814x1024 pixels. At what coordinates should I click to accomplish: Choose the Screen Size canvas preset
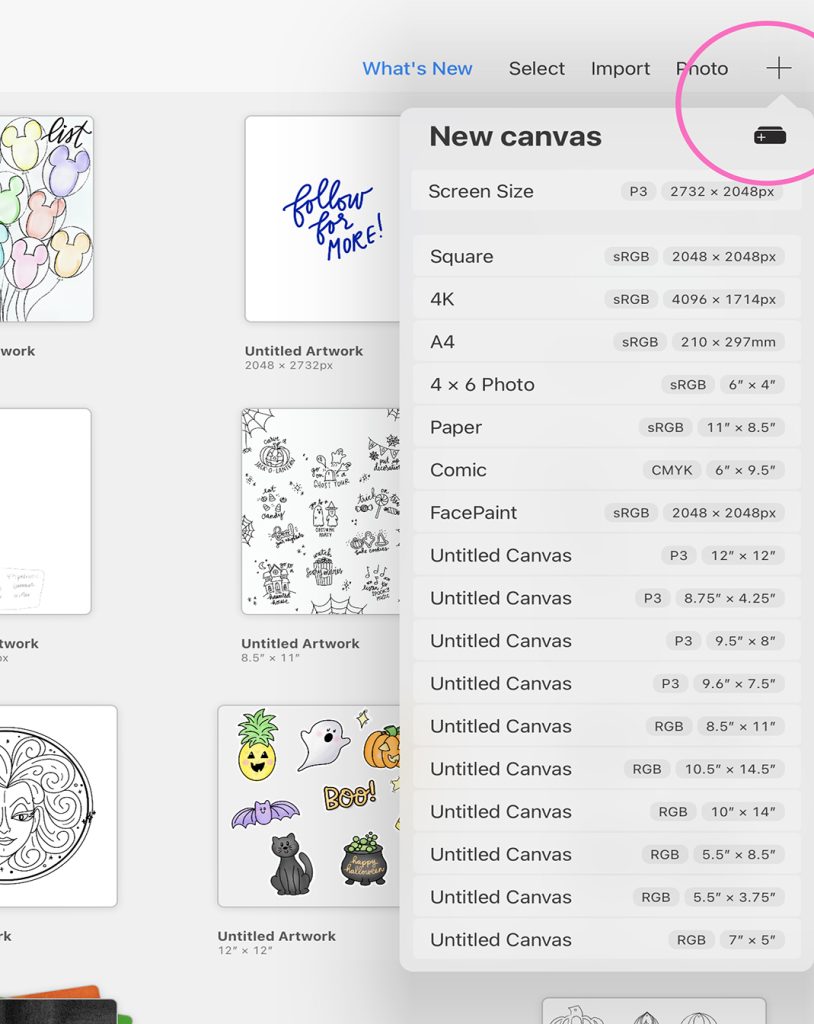click(x=606, y=191)
